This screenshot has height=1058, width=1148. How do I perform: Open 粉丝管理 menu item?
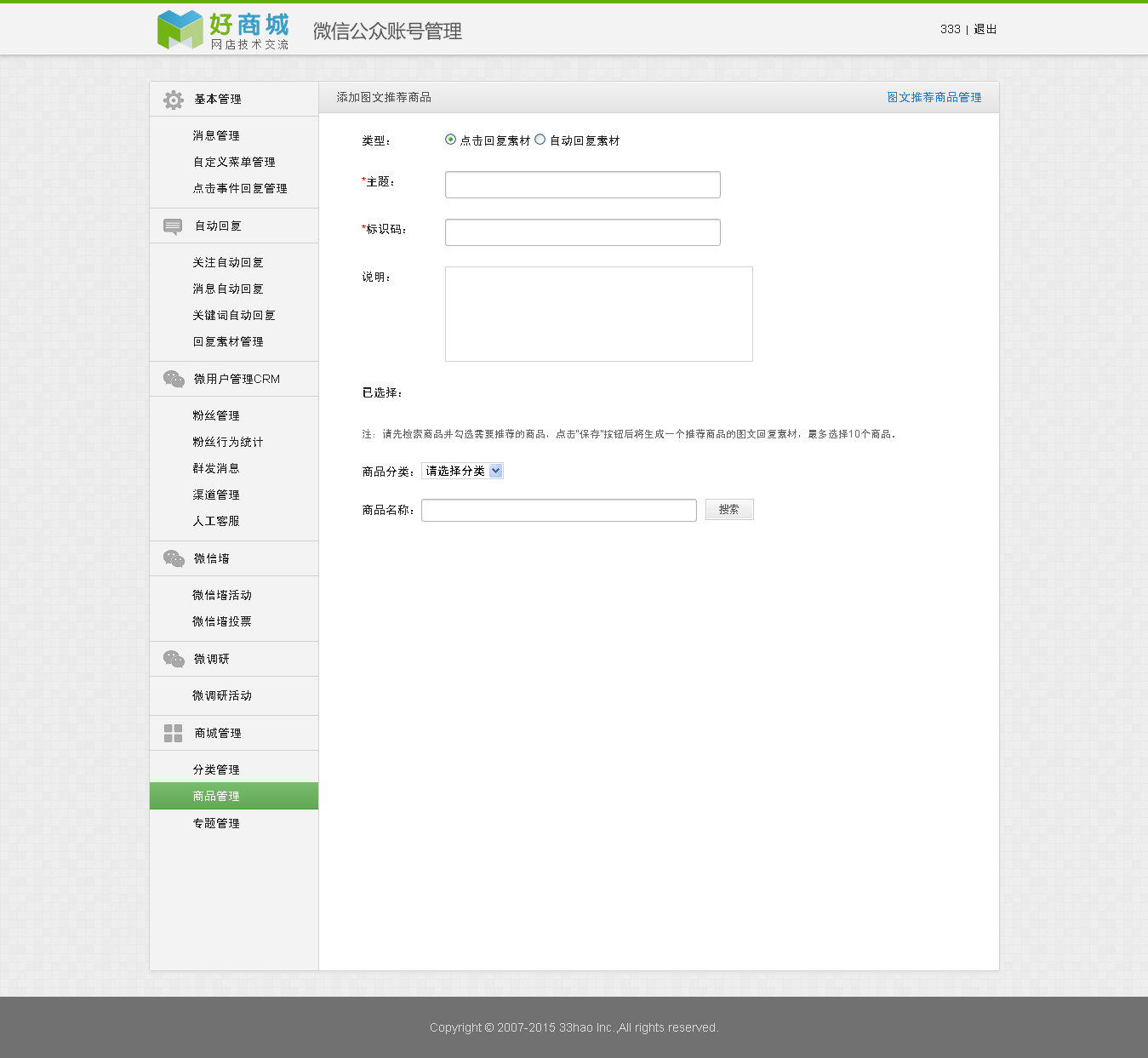pyautogui.click(x=216, y=415)
